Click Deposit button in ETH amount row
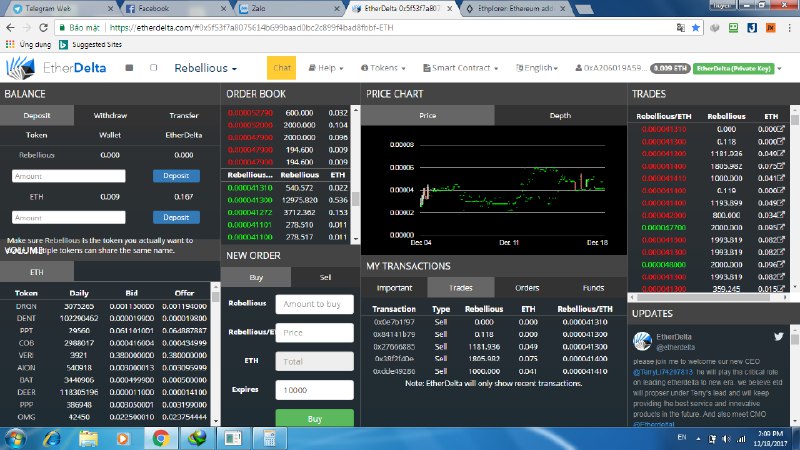800x450 pixels. click(176, 217)
